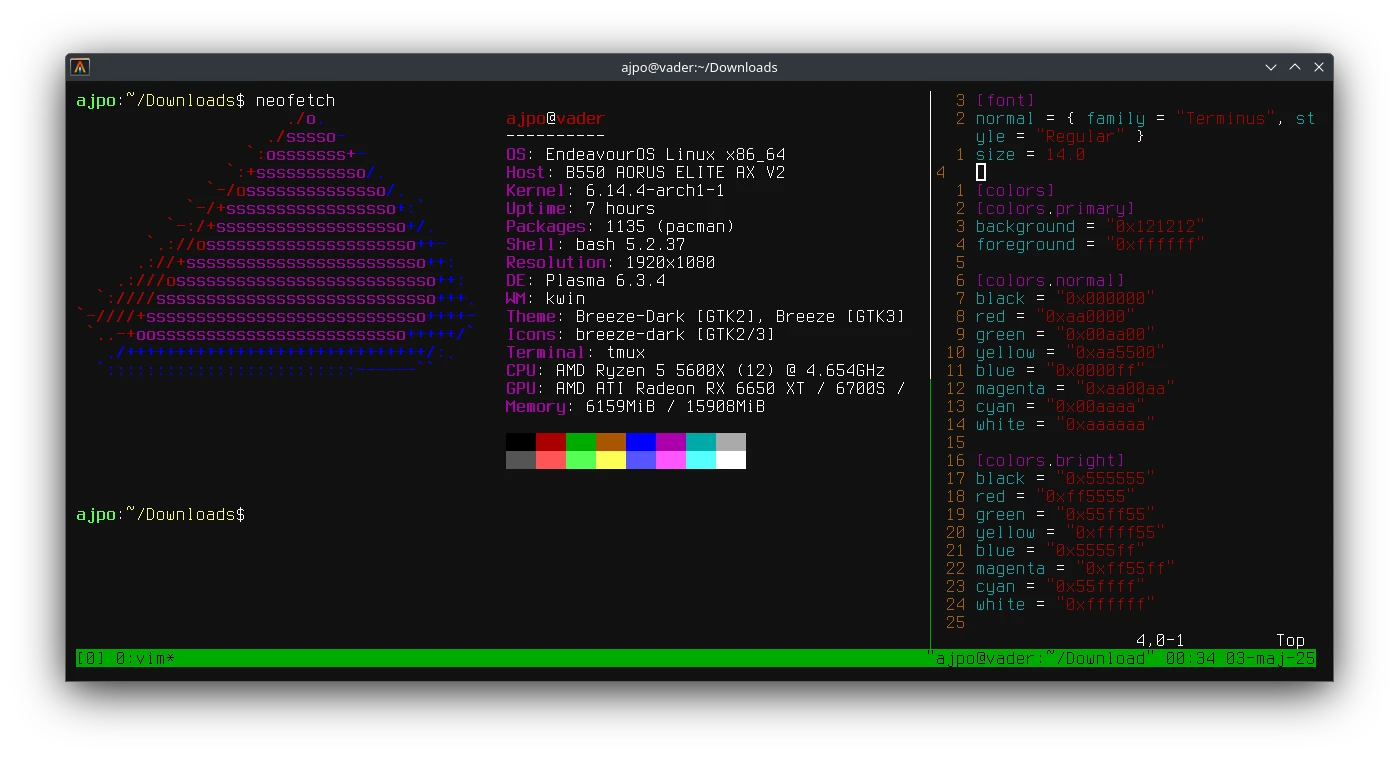
Task: Click the bright magenta color block
Action: pyautogui.click(x=671, y=460)
